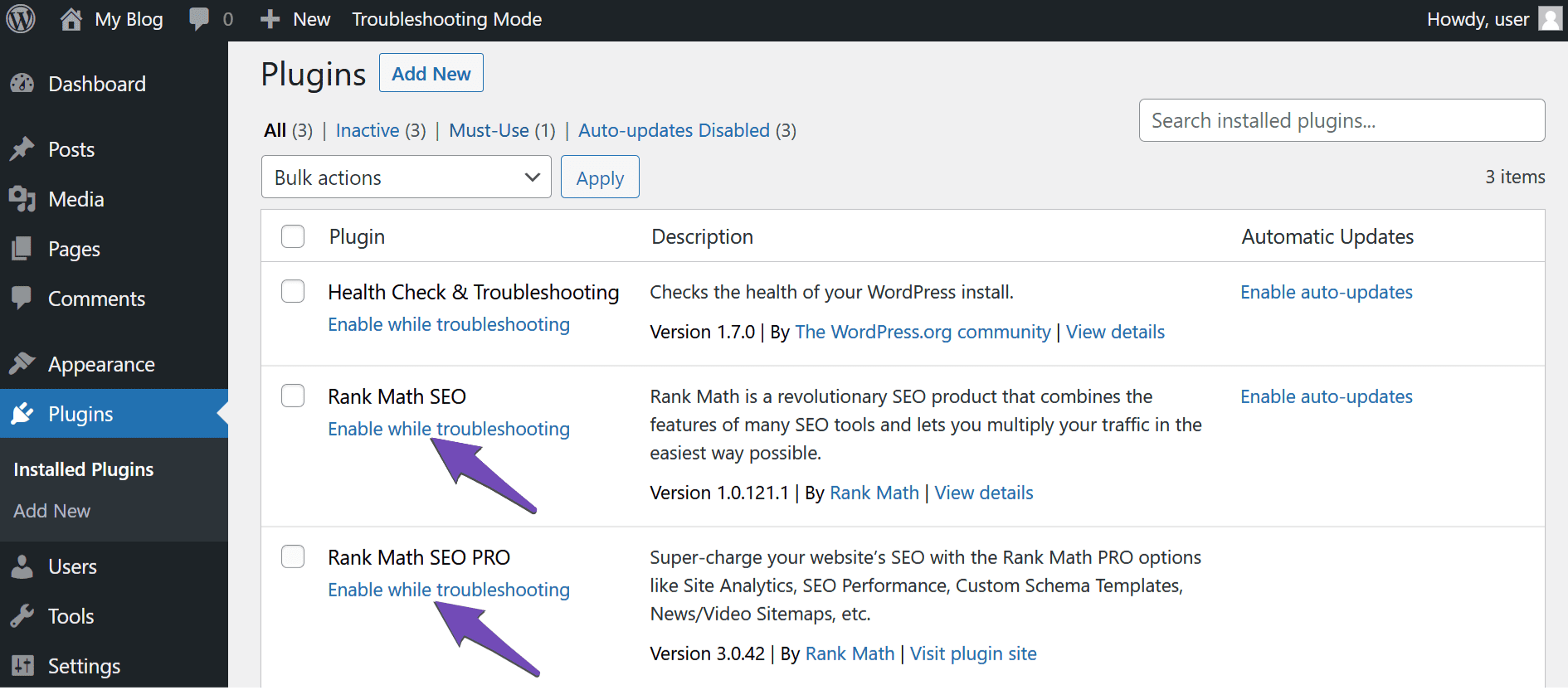
Task: Open the Bulk actions dropdown
Action: point(407,177)
